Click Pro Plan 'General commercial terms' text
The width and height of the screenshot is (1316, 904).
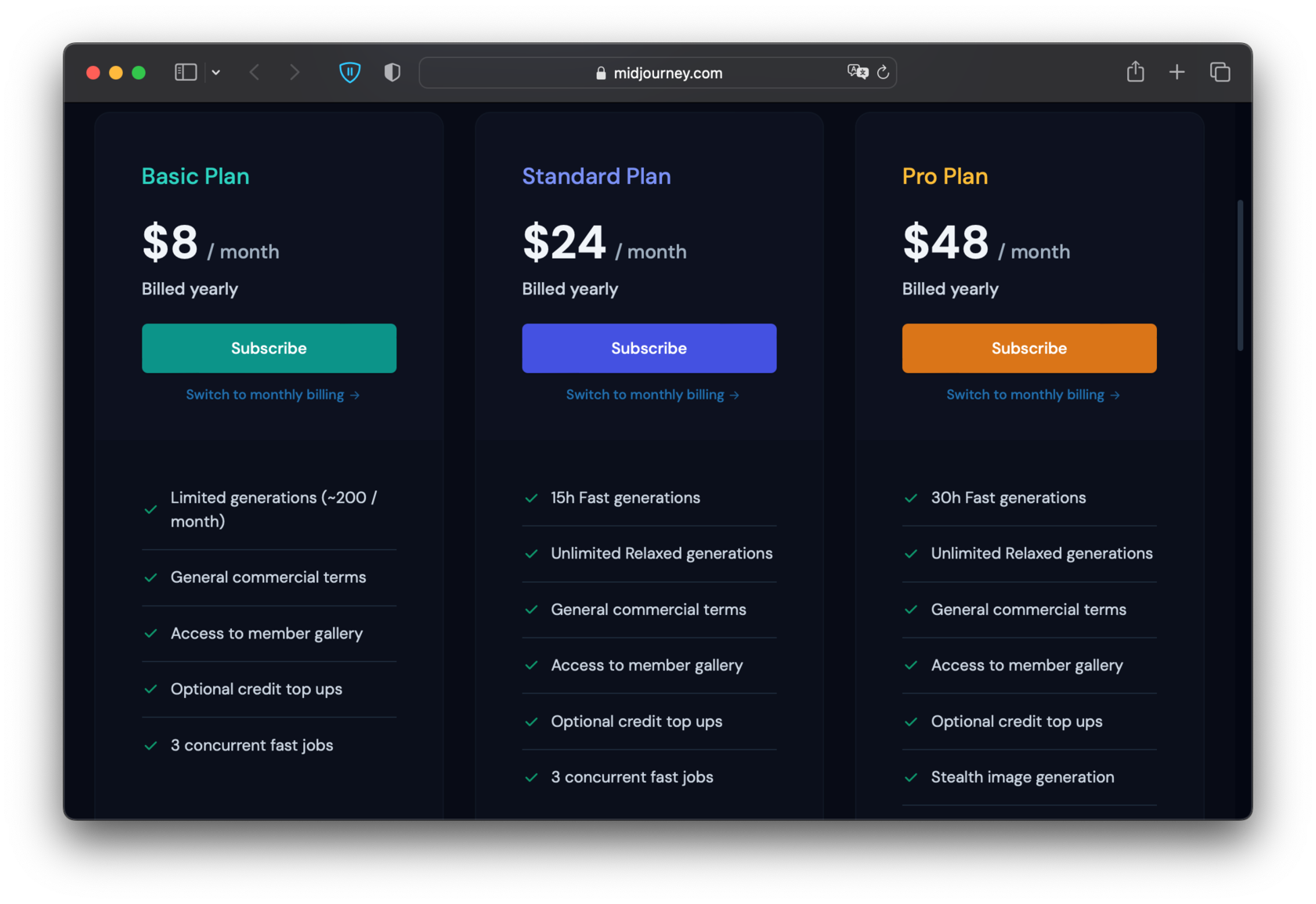pyautogui.click(x=1029, y=609)
